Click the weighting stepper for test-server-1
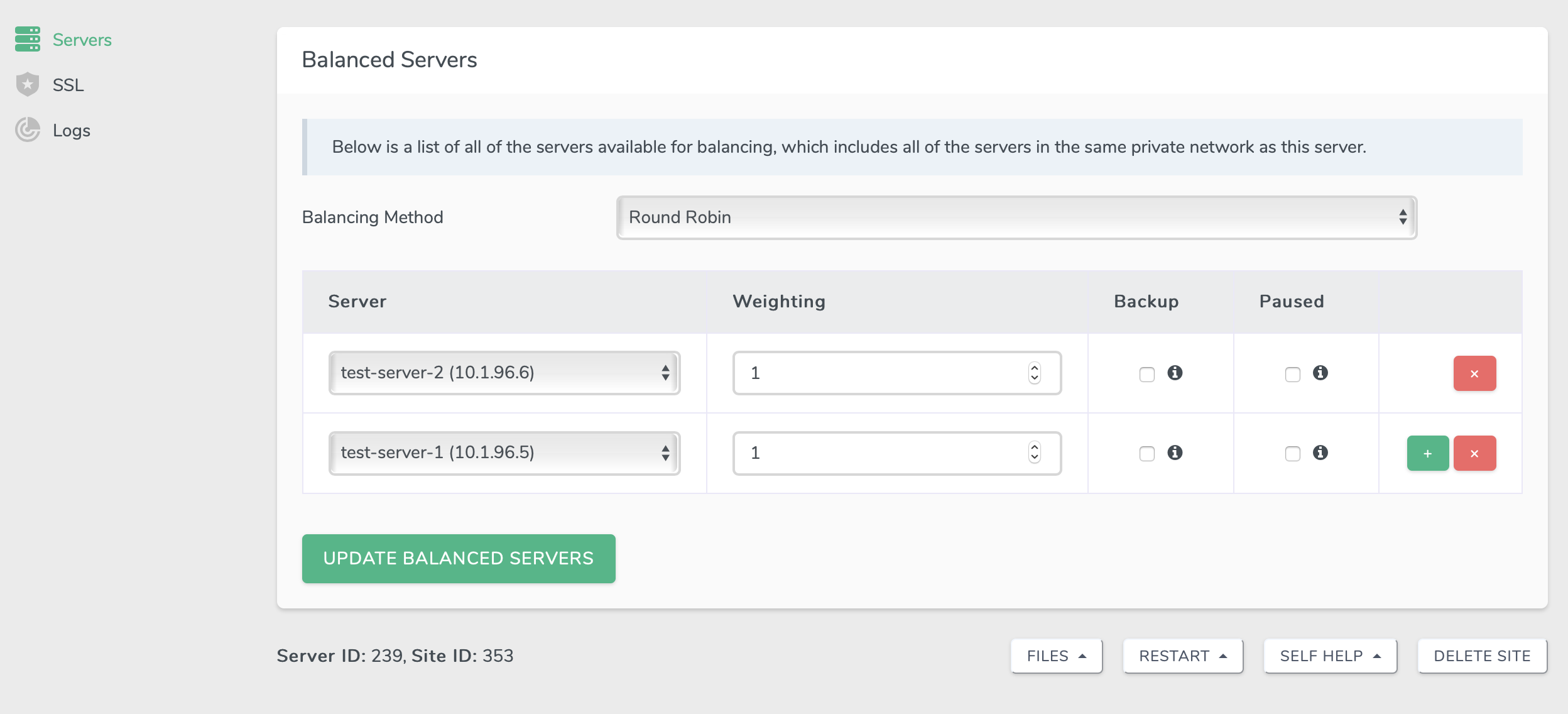Image resolution: width=1568 pixels, height=714 pixels. [1034, 453]
